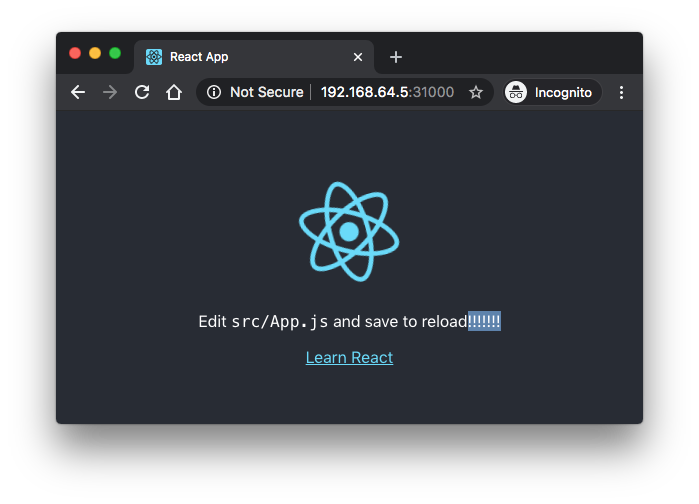Click the React favicon in the tab
Viewport: 699px width, 504px height.
[x=154, y=57]
